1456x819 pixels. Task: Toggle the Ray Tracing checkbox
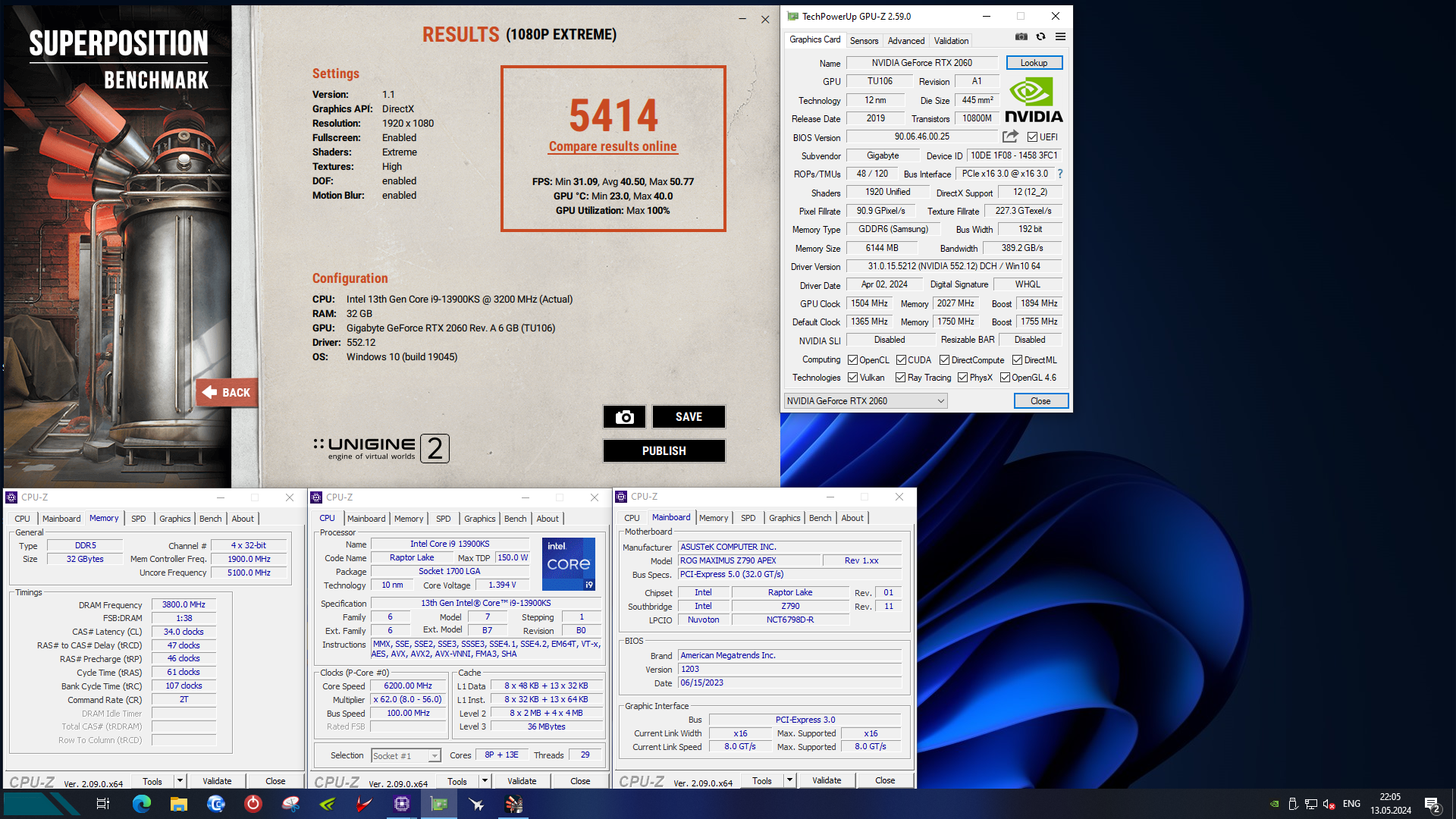click(900, 378)
